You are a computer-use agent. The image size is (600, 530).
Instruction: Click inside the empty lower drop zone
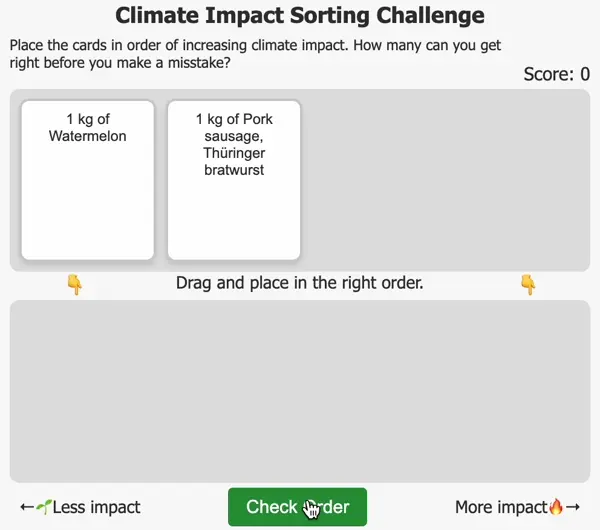(x=300, y=390)
